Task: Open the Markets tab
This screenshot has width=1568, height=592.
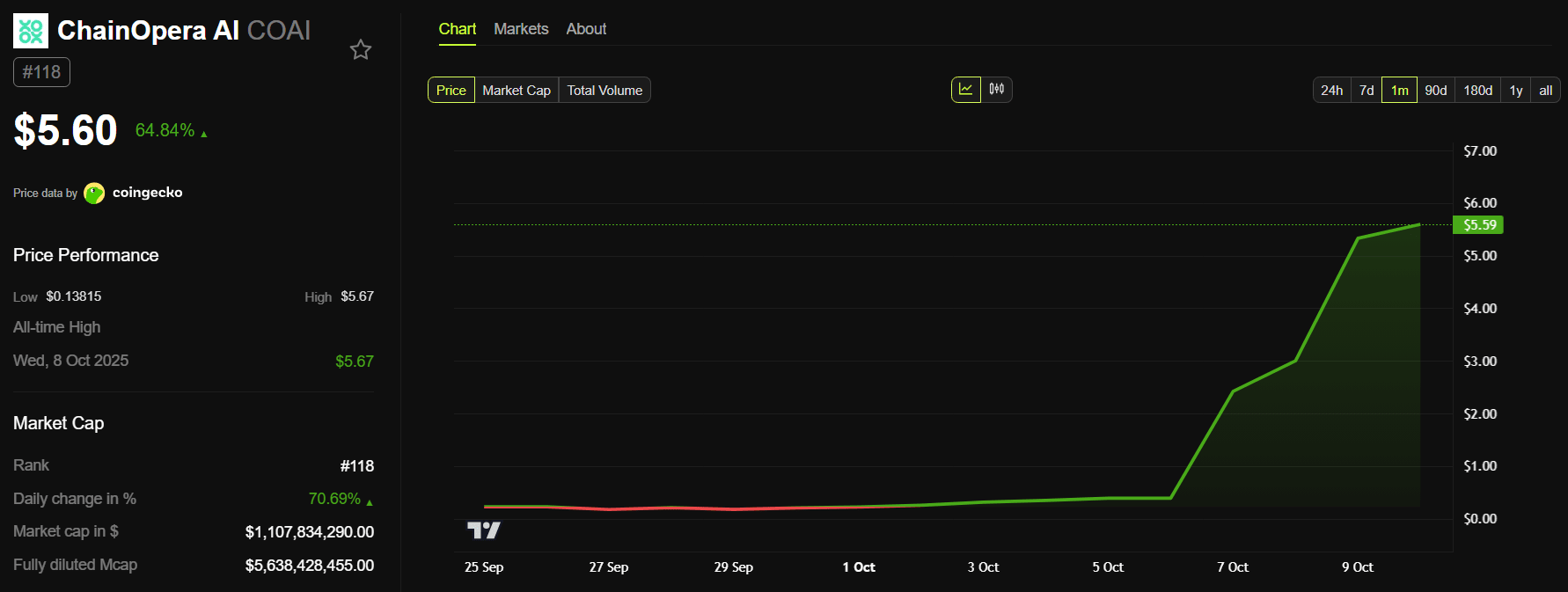Action: pos(521,29)
